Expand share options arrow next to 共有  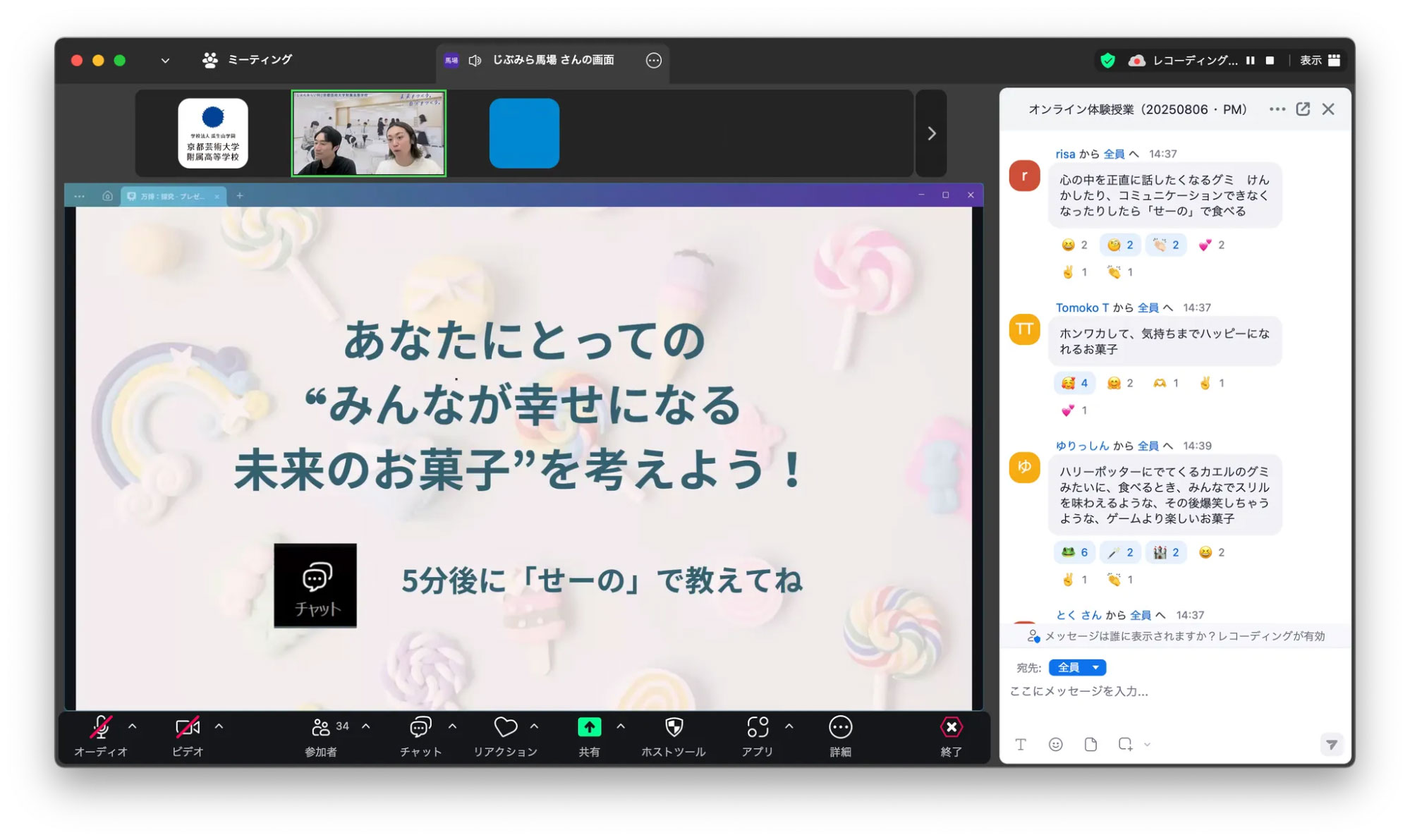pyautogui.click(x=621, y=726)
